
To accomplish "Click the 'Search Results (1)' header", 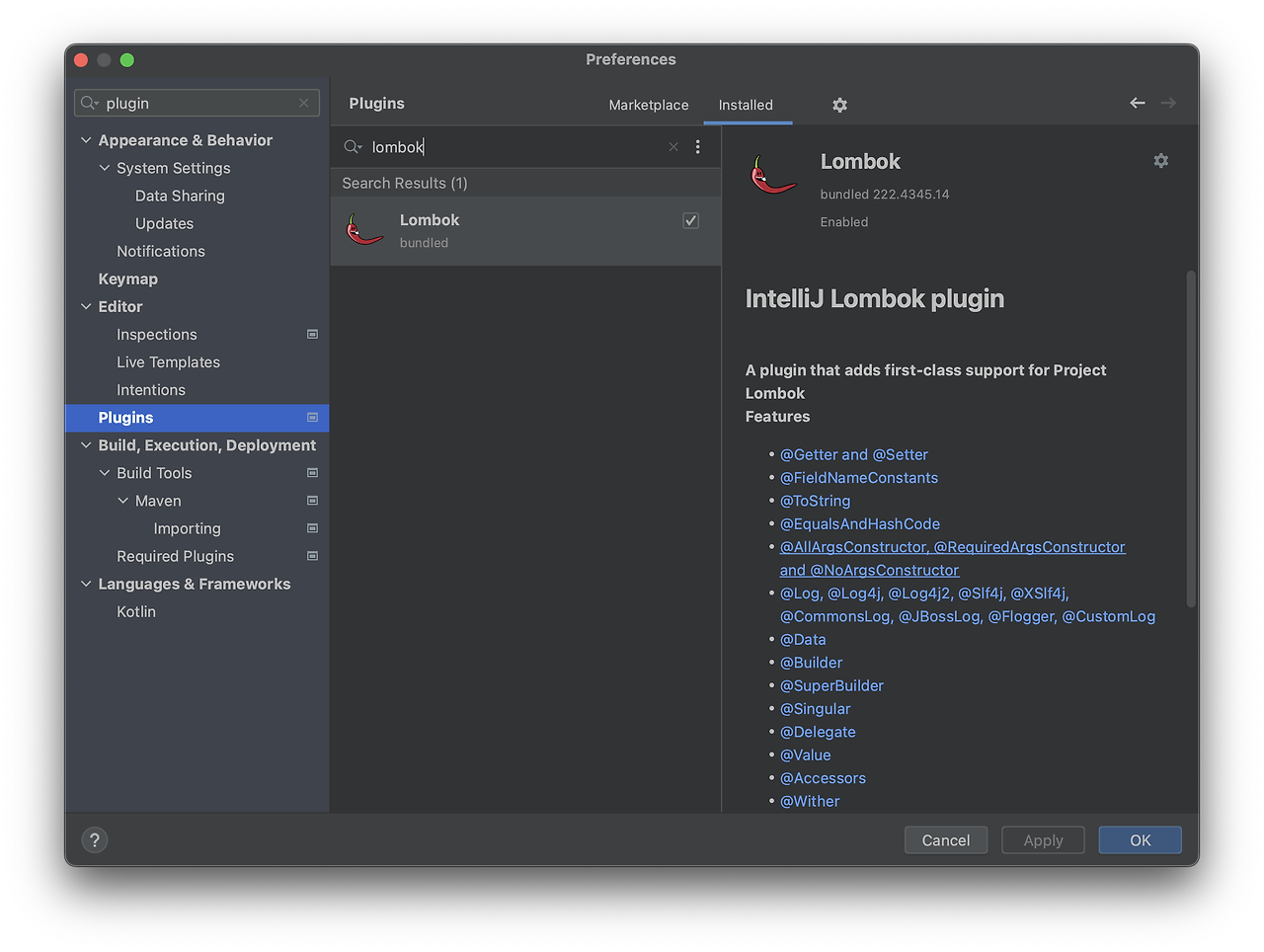I will (405, 183).
